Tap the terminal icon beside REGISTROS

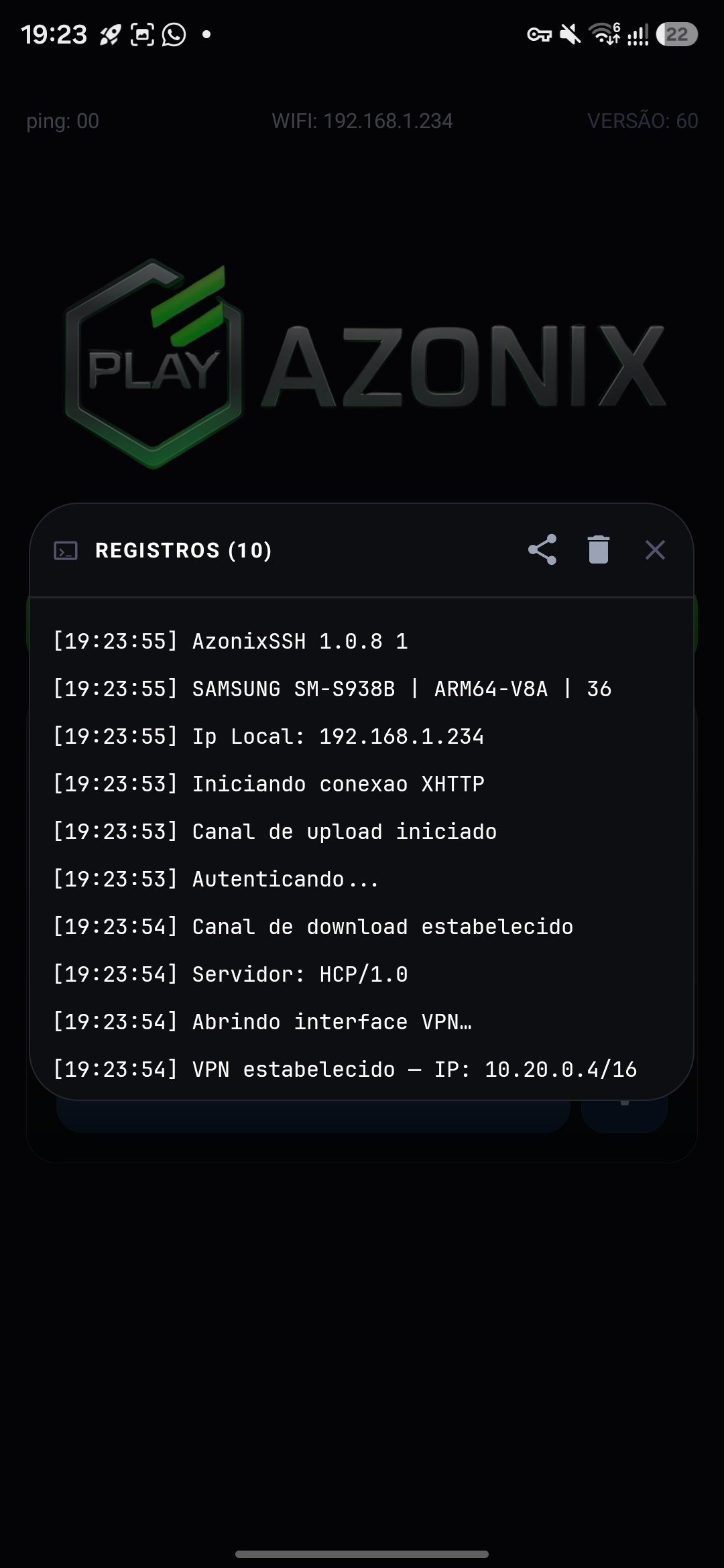coord(66,551)
